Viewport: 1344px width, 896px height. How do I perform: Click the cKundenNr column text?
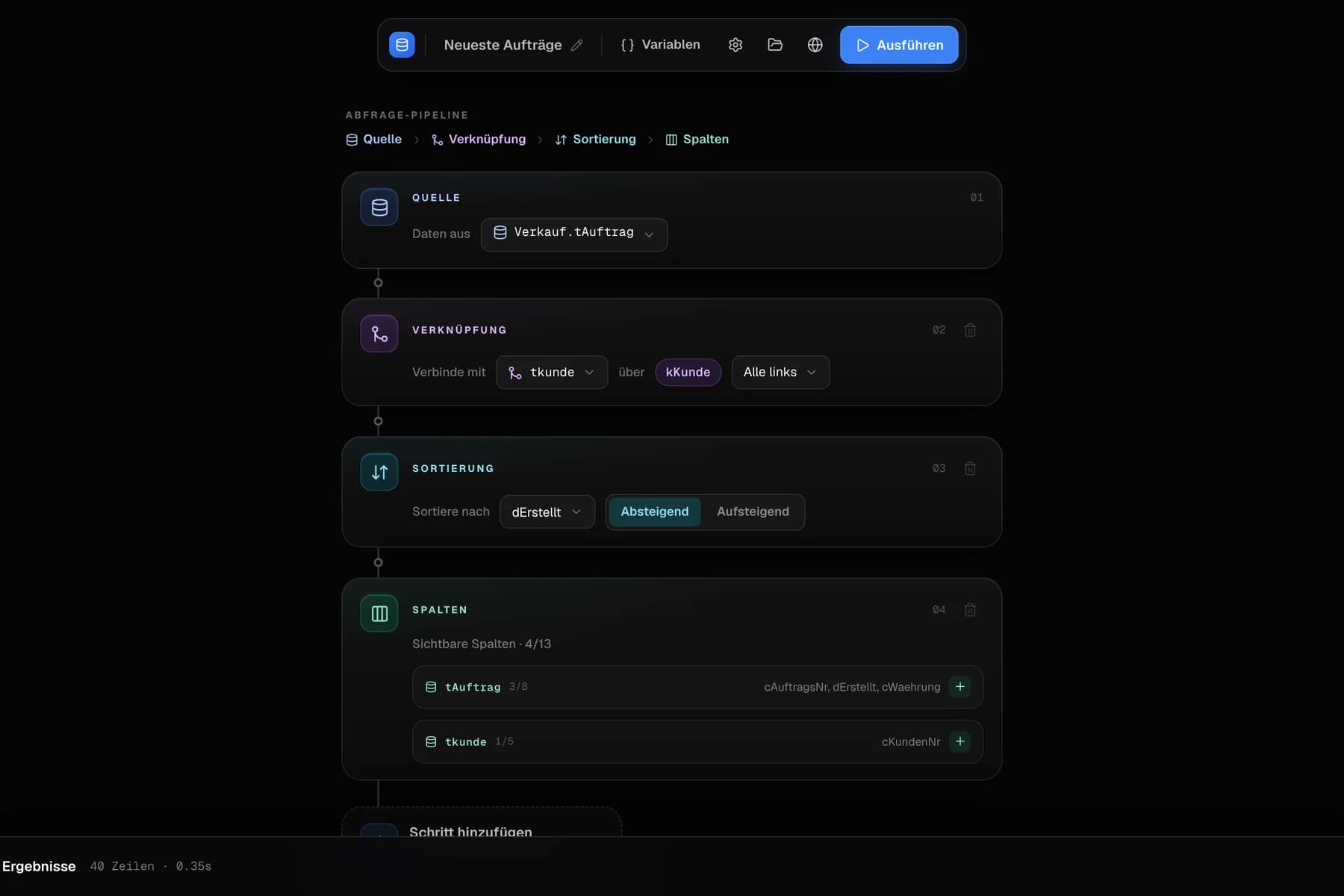click(911, 742)
